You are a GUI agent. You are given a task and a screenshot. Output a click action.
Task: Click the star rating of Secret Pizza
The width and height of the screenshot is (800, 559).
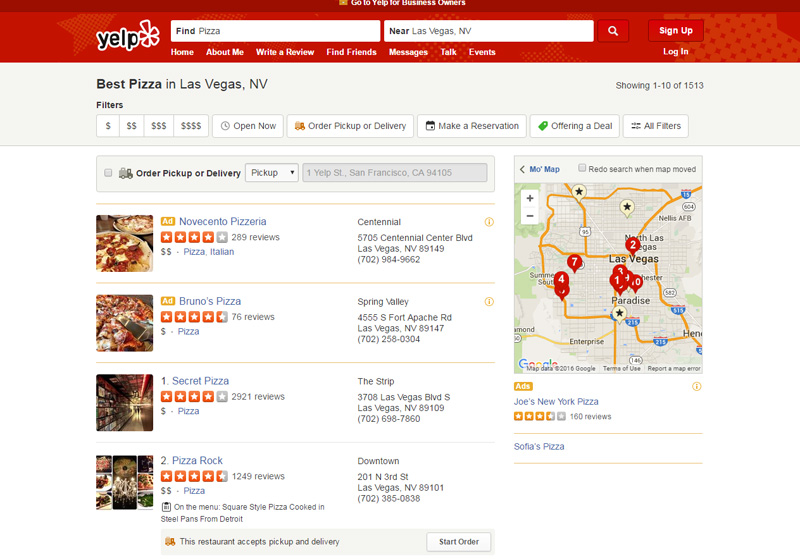pyautogui.click(x=194, y=396)
